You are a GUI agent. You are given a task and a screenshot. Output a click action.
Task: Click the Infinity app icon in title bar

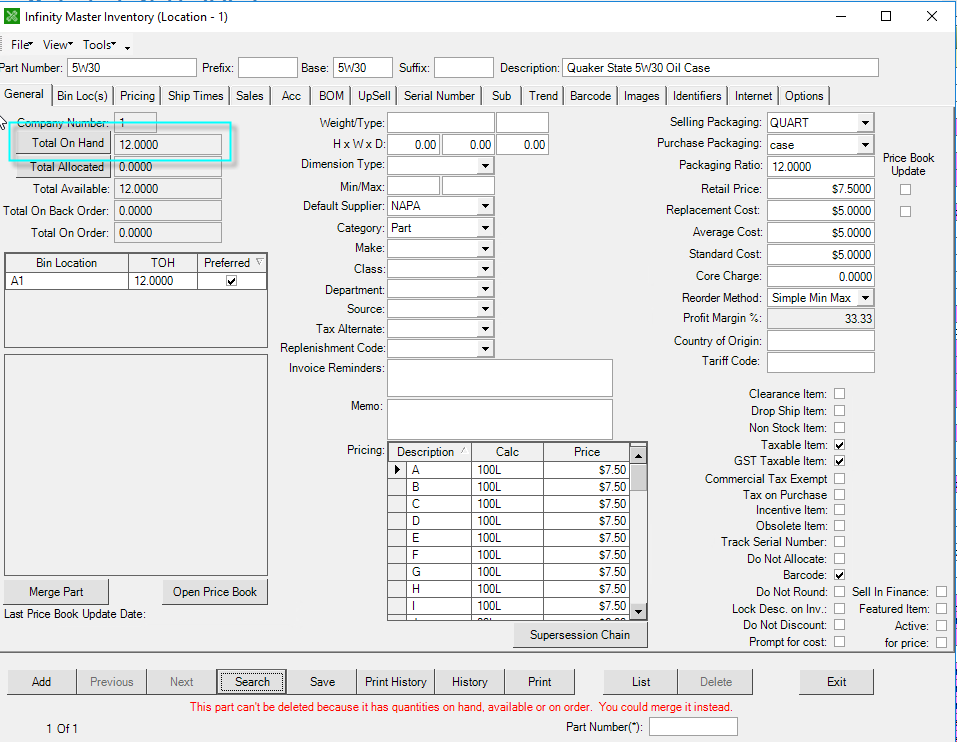[12, 16]
